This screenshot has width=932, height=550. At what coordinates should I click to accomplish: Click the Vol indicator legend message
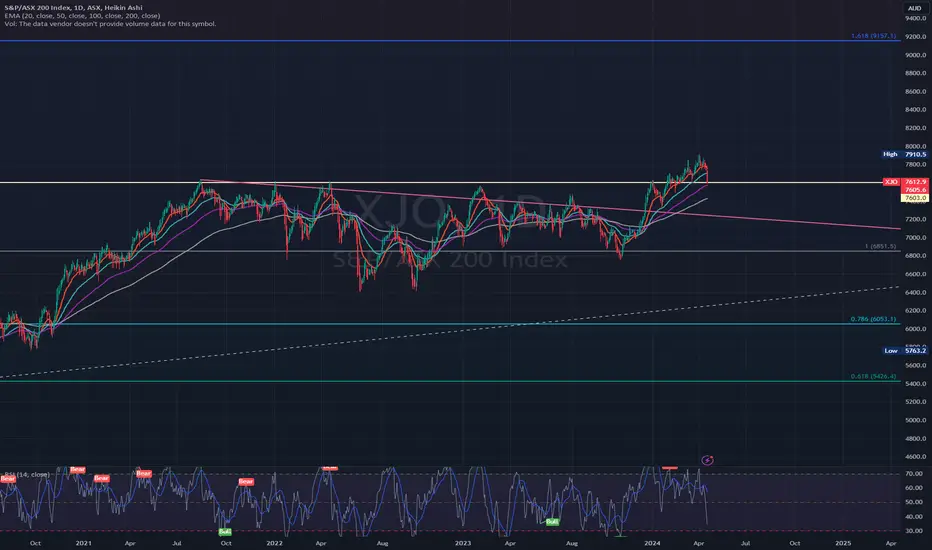(x=110, y=24)
